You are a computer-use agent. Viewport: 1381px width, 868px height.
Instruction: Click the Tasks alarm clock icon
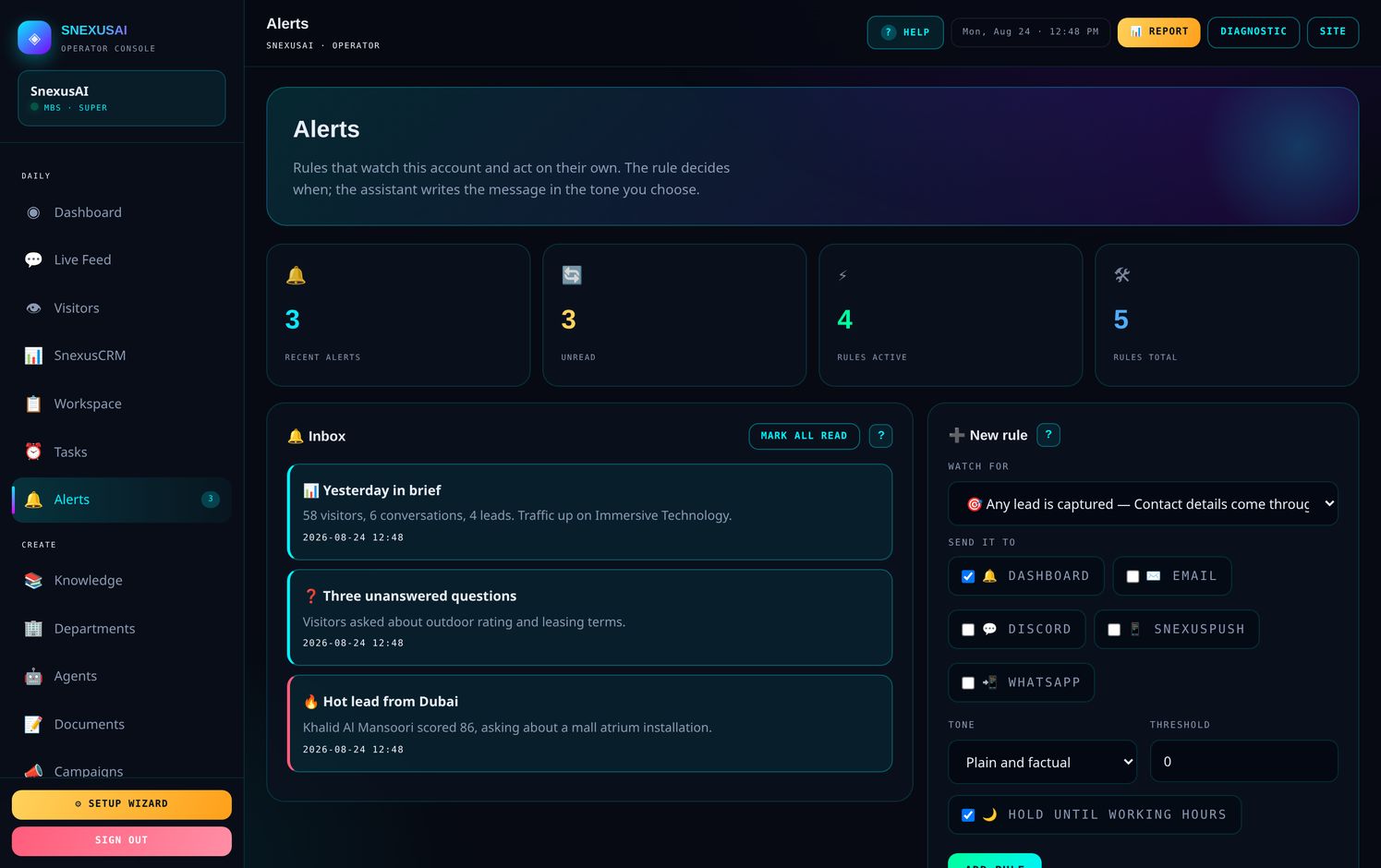pyautogui.click(x=33, y=452)
